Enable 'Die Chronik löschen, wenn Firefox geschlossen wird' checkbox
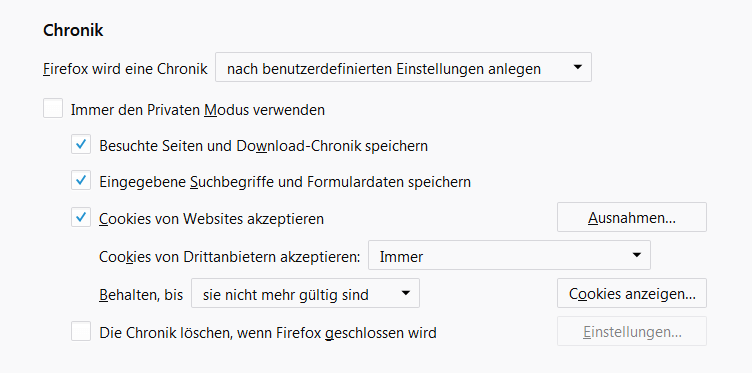This screenshot has width=752, height=373. (x=81, y=331)
